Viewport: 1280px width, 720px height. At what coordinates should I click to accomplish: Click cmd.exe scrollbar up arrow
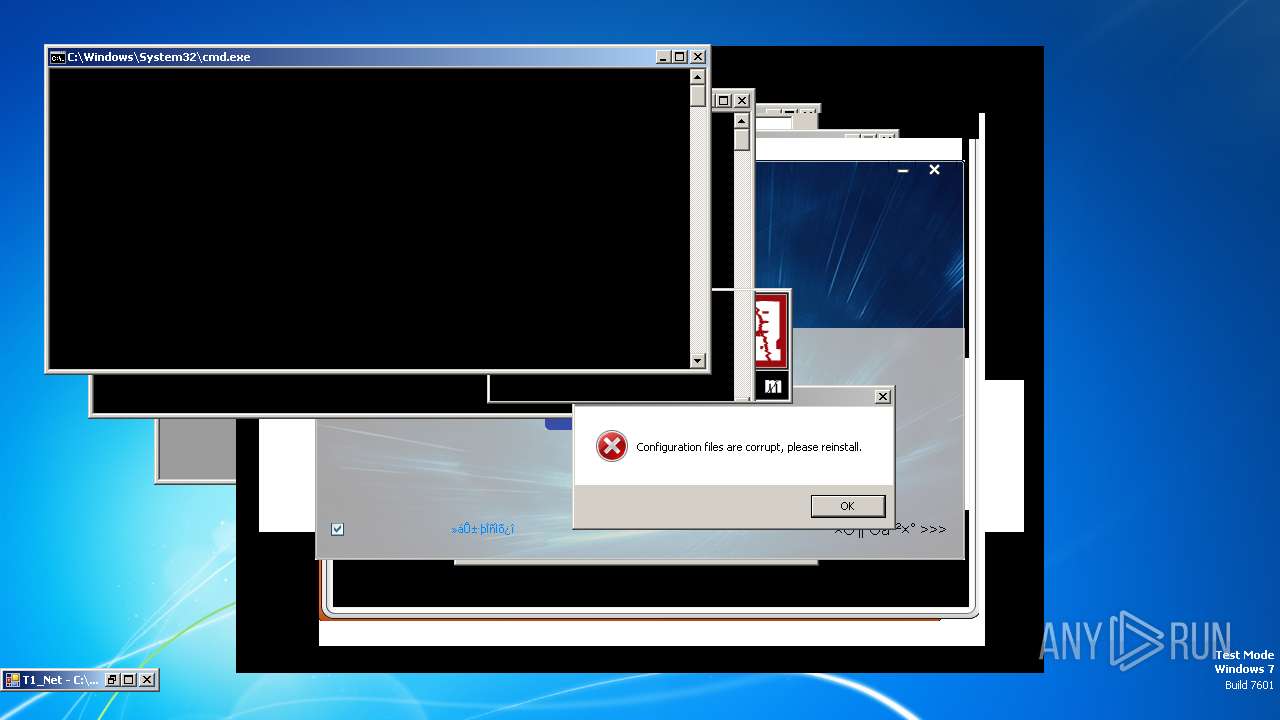click(x=698, y=77)
